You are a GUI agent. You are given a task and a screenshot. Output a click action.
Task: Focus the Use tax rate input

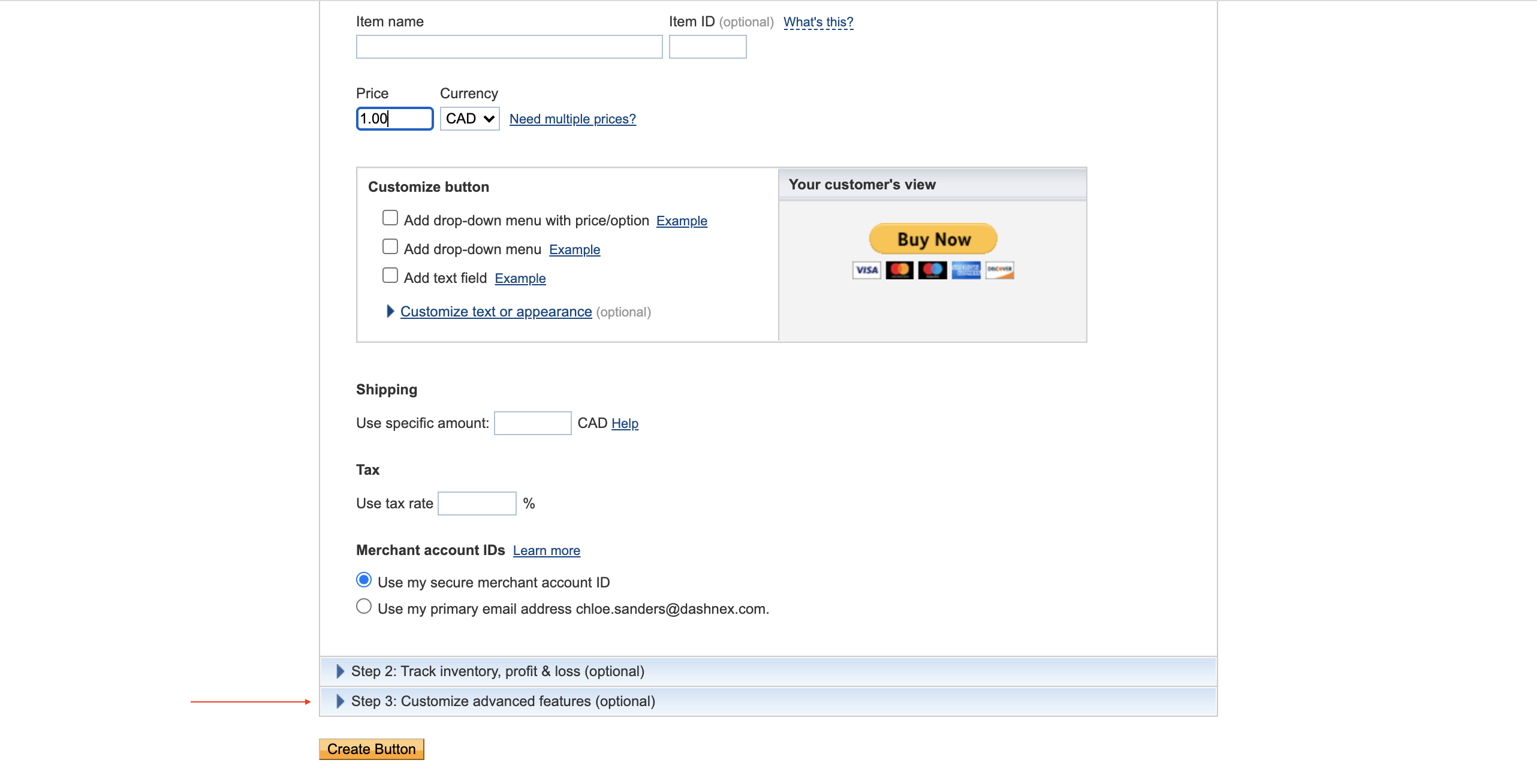pos(477,503)
